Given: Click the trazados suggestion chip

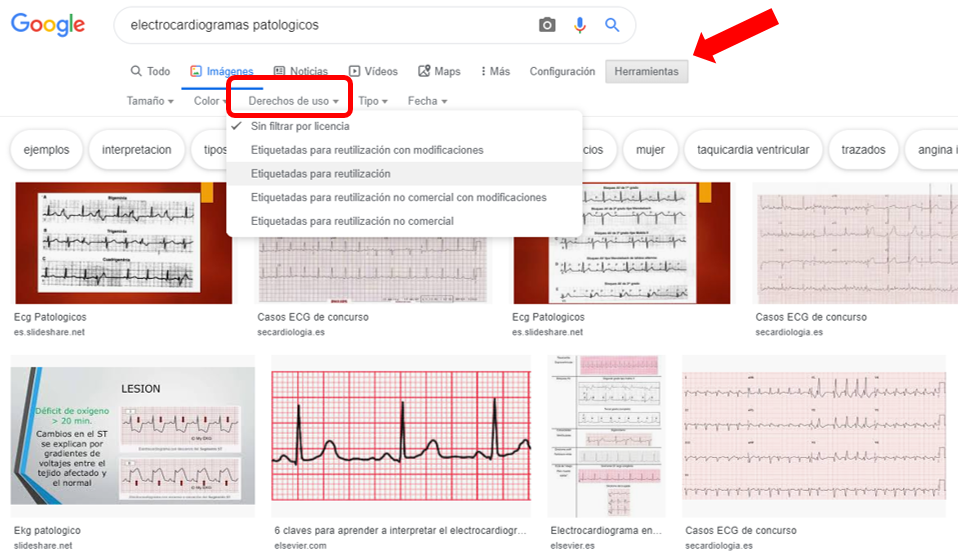Looking at the screenshot, I should [863, 150].
